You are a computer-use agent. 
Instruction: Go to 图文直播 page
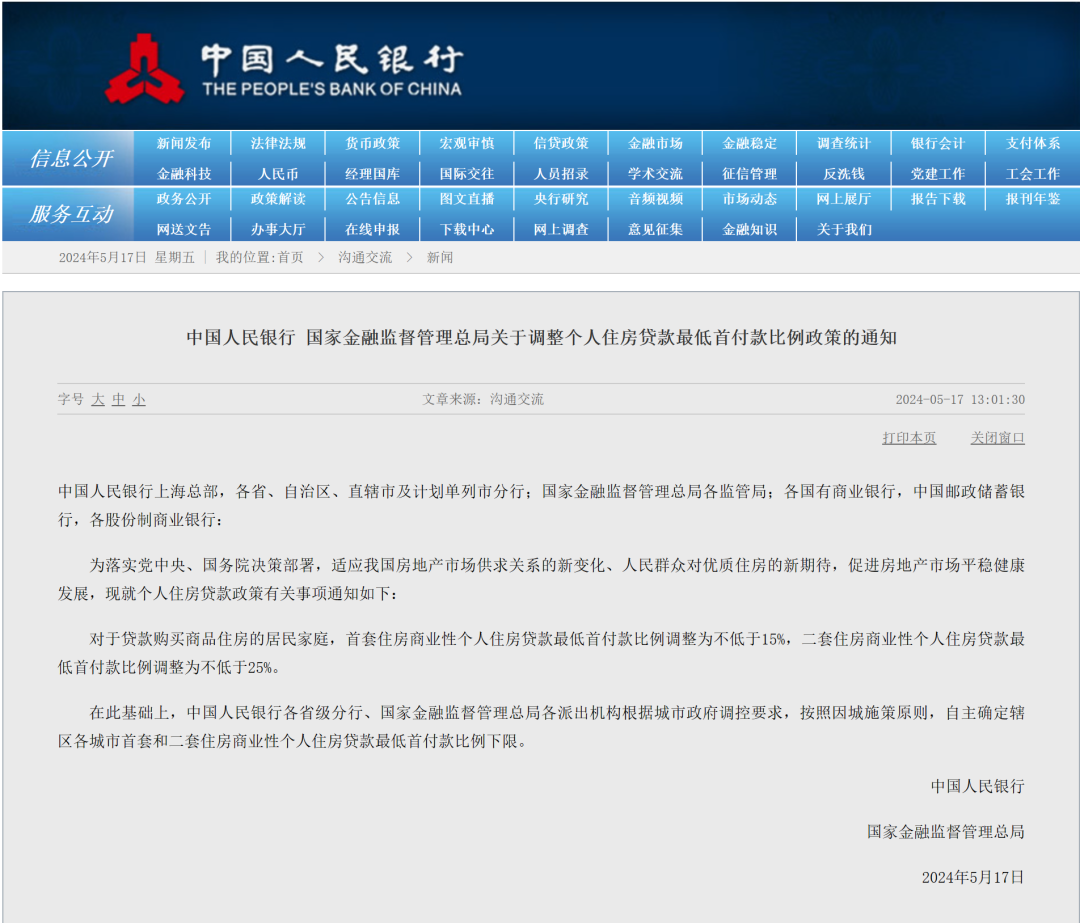(466, 199)
